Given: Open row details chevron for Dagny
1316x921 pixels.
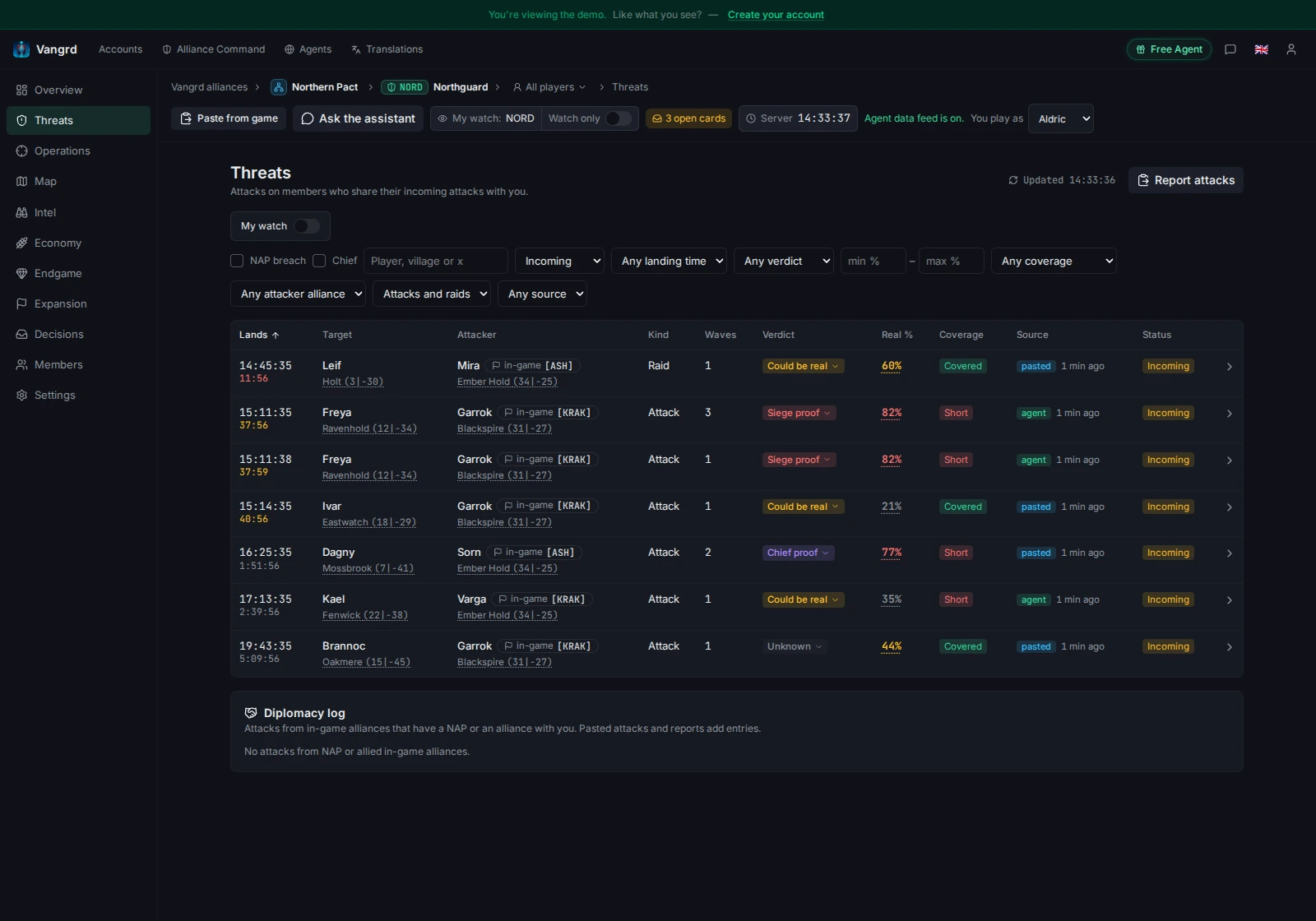Looking at the screenshot, I should tap(1229, 553).
